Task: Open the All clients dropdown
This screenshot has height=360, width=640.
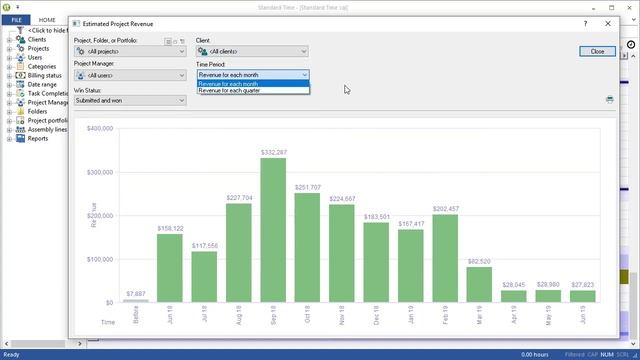Action: [252, 51]
